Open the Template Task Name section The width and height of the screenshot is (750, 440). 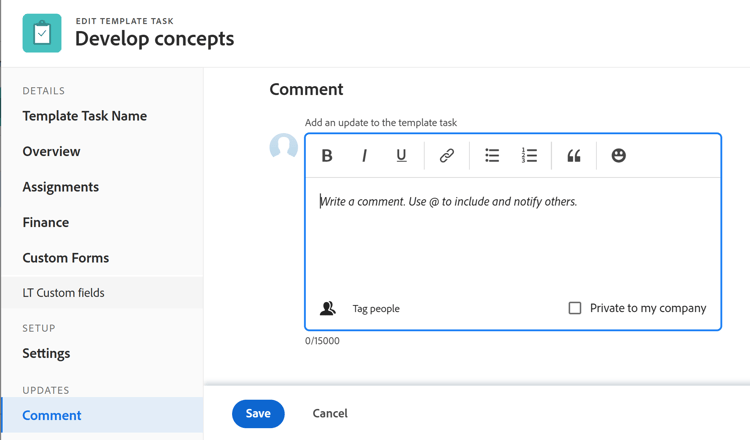pyautogui.click(x=85, y=116)
